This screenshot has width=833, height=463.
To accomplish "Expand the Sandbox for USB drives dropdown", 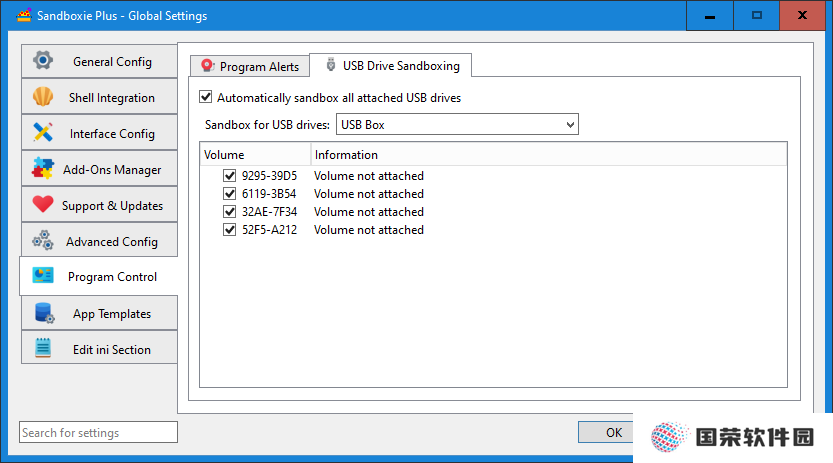I will [457, 124].
